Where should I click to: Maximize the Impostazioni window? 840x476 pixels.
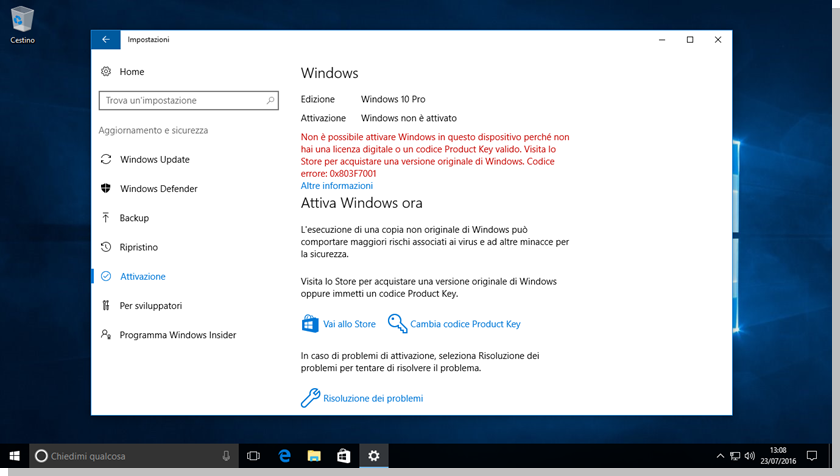[x=690, y=40]
